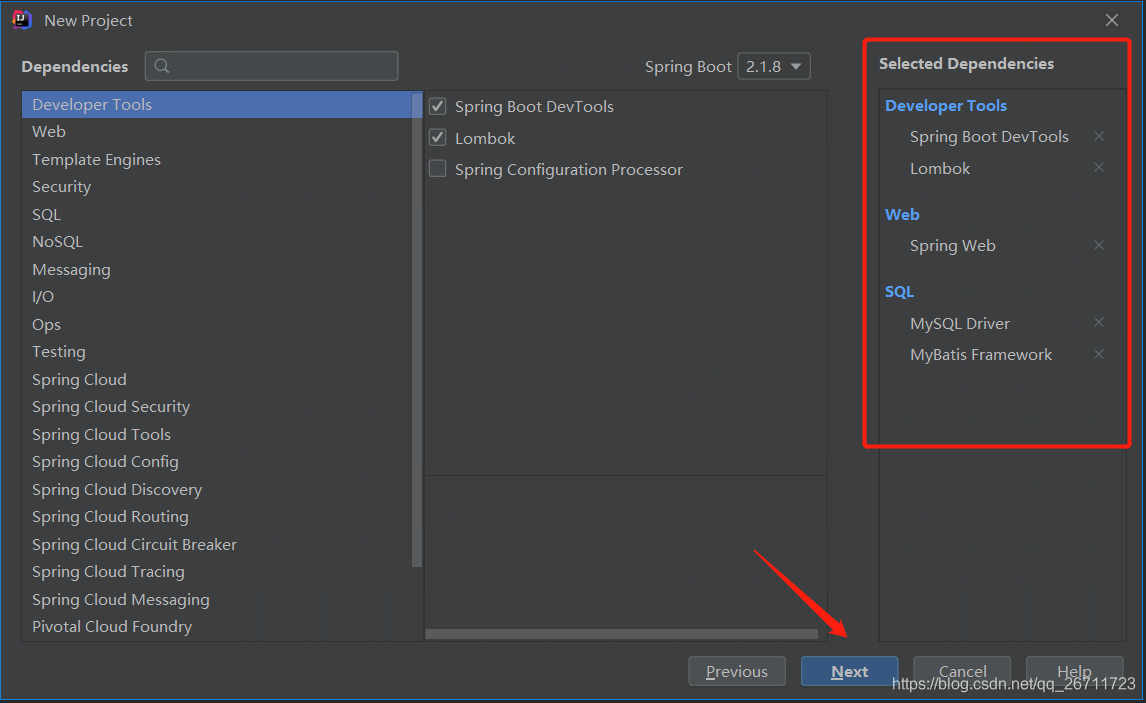Remove MySQL Driver from selected dependencies
The image size is (1146, 703).
click(x=1098, y=322)
